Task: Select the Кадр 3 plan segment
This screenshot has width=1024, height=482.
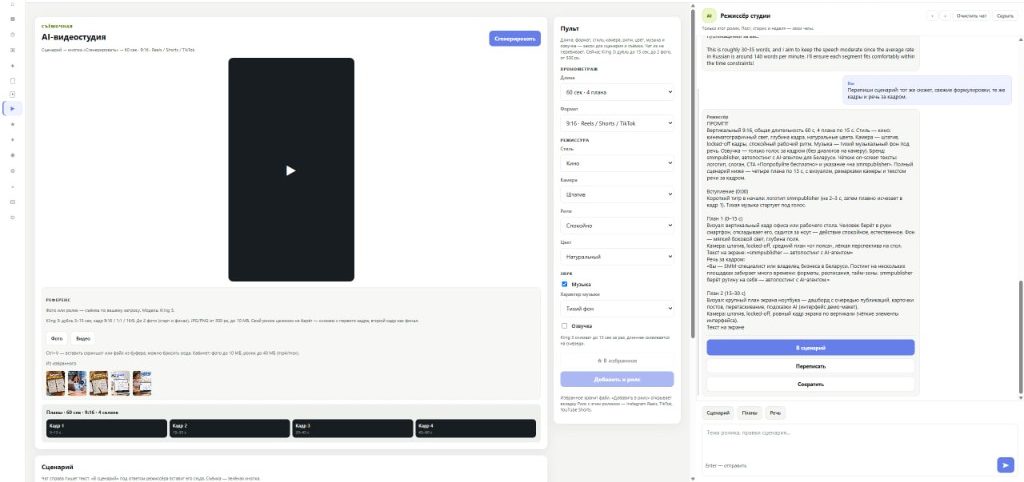Action: [x=353, y=428]
